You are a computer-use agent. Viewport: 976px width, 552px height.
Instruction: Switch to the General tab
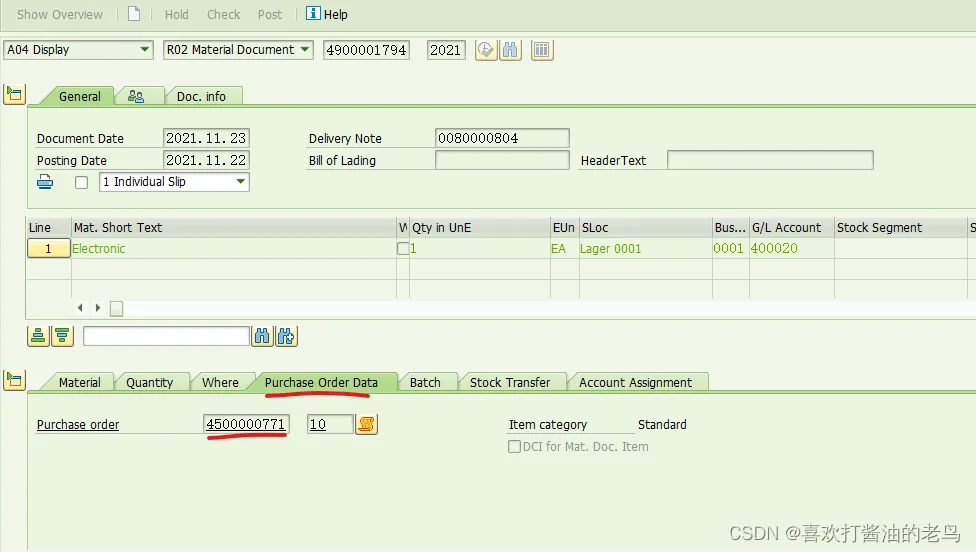[x=79, y=96]
